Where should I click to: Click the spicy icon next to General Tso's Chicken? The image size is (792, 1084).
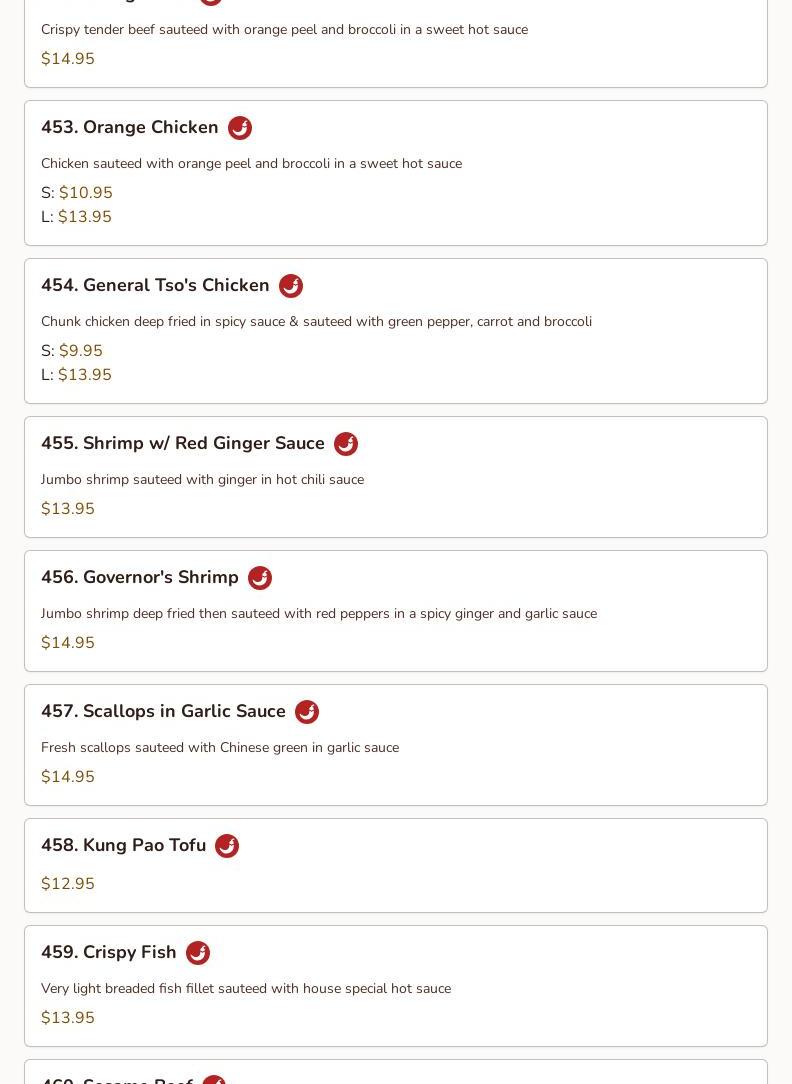click(x=291, y=286)
